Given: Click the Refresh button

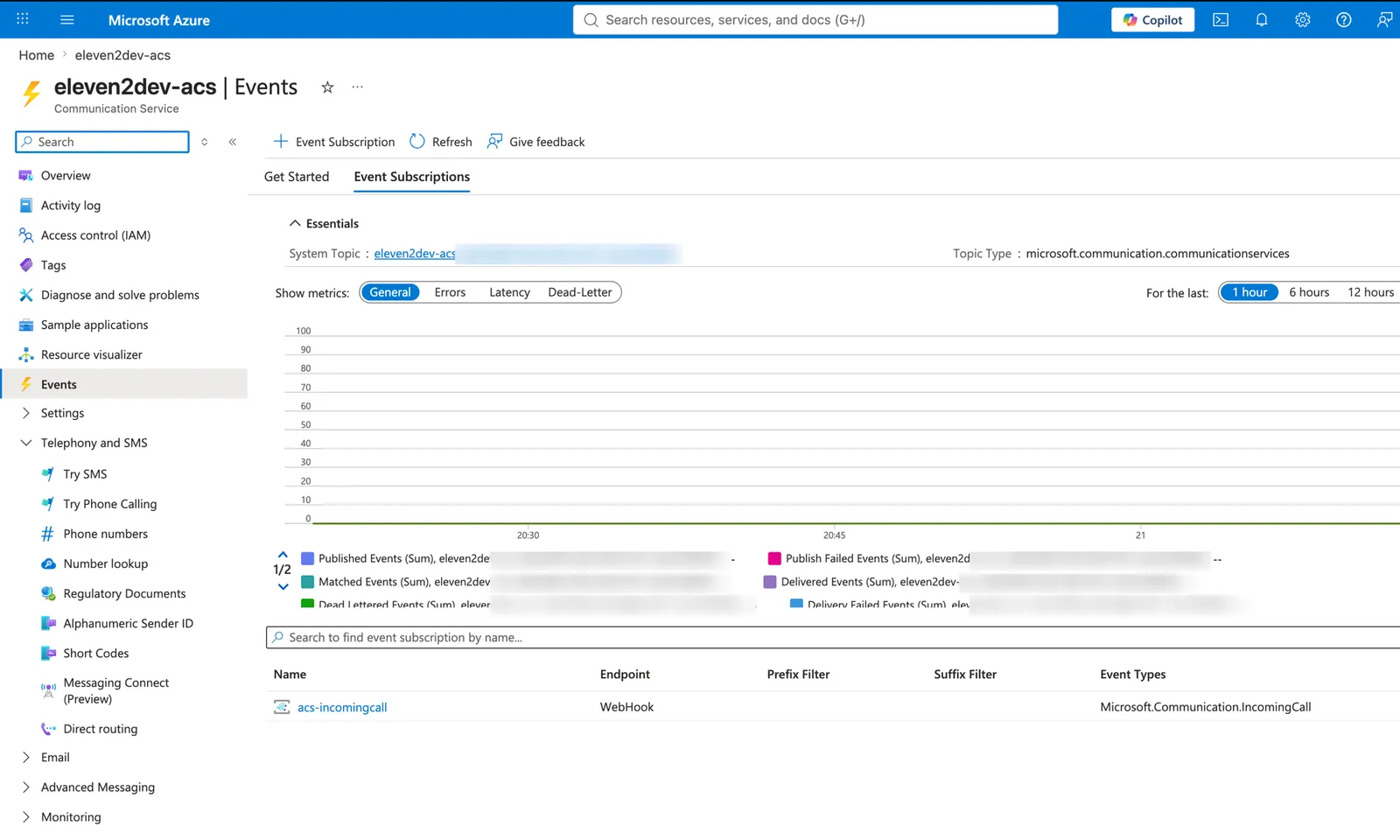Looking at the screenshot, I should [x=441, y=142].
